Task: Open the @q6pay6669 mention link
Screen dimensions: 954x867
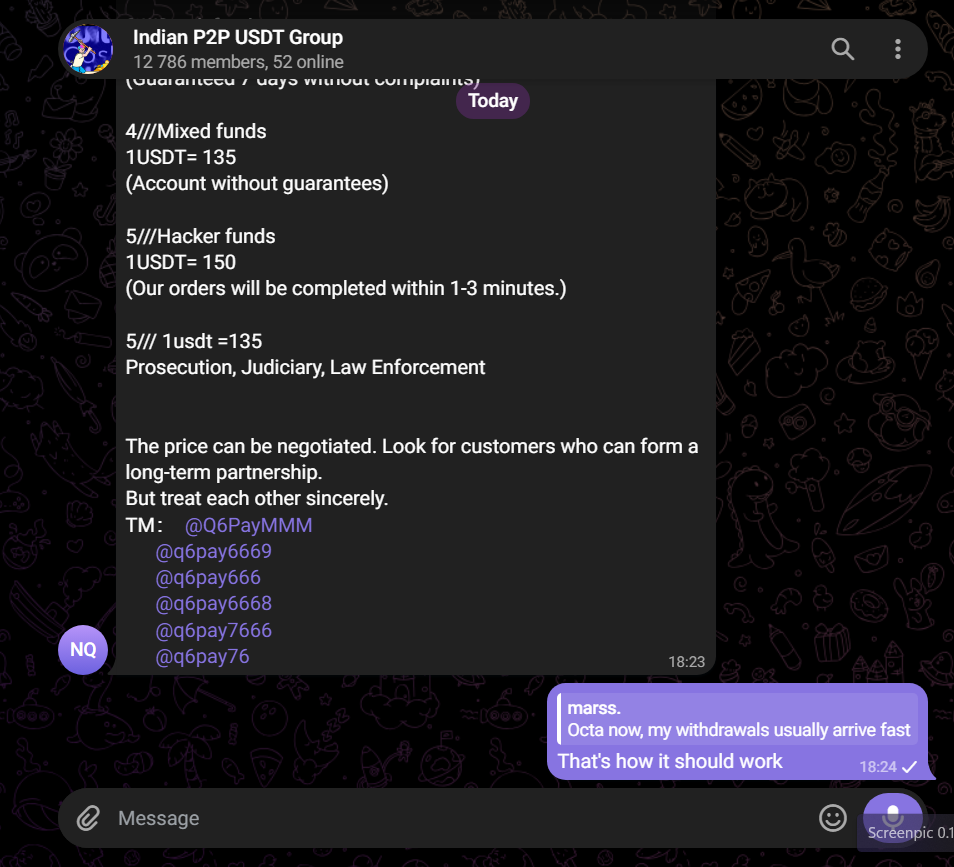Action: 214,551
